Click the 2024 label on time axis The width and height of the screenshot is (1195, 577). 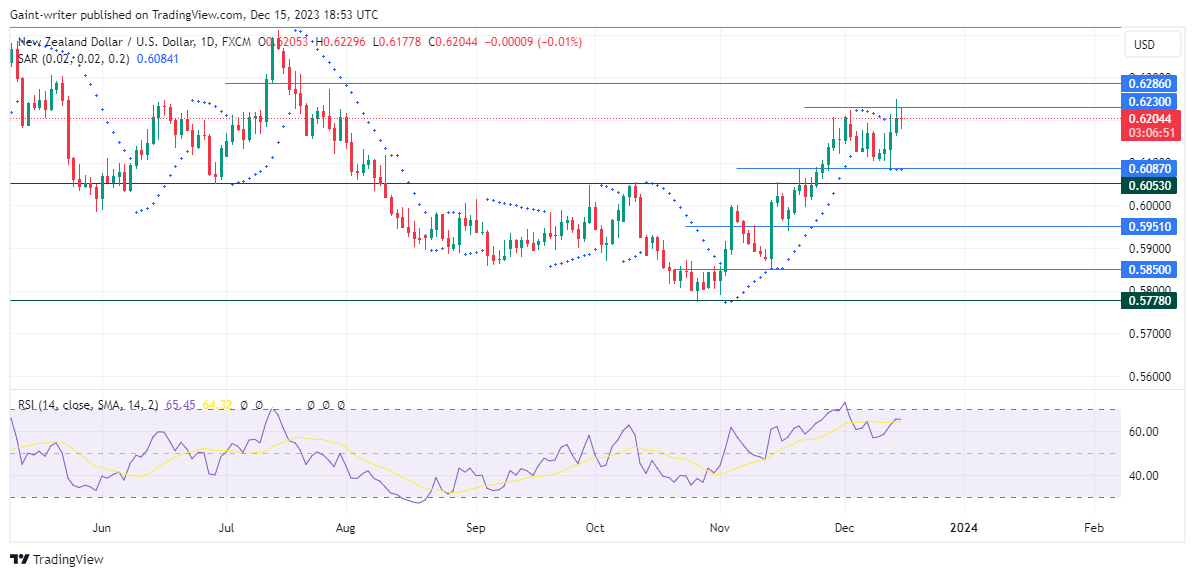(963, 527)
